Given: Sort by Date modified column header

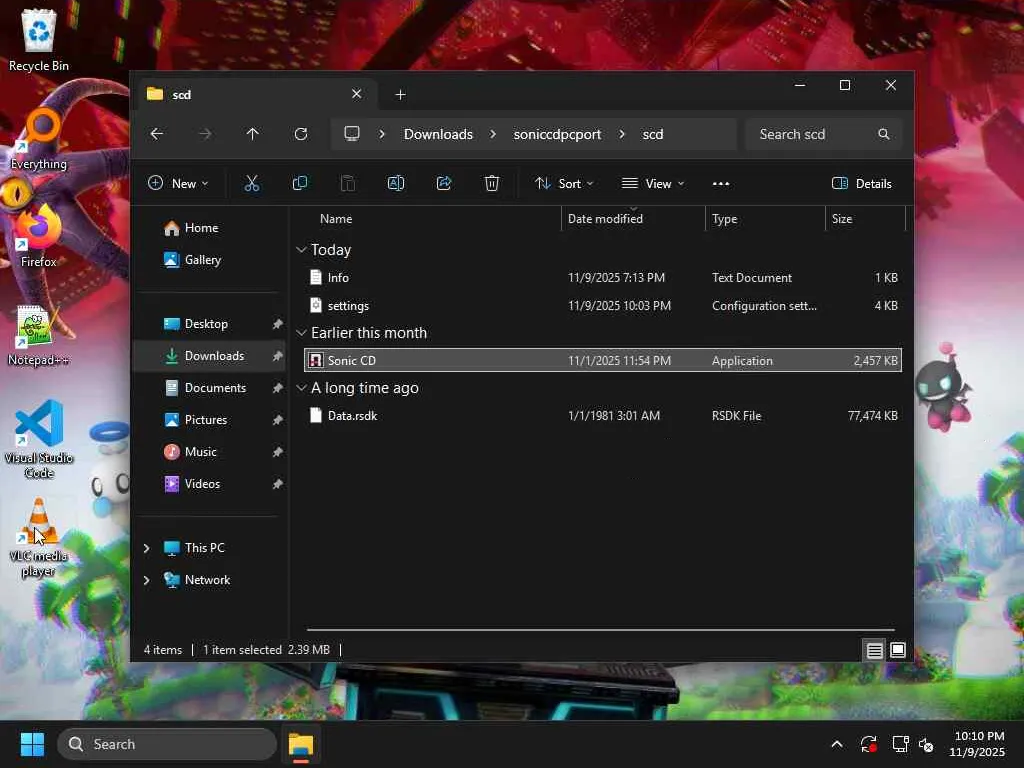Looking at the screenshot, I should [x=605, y=219].
